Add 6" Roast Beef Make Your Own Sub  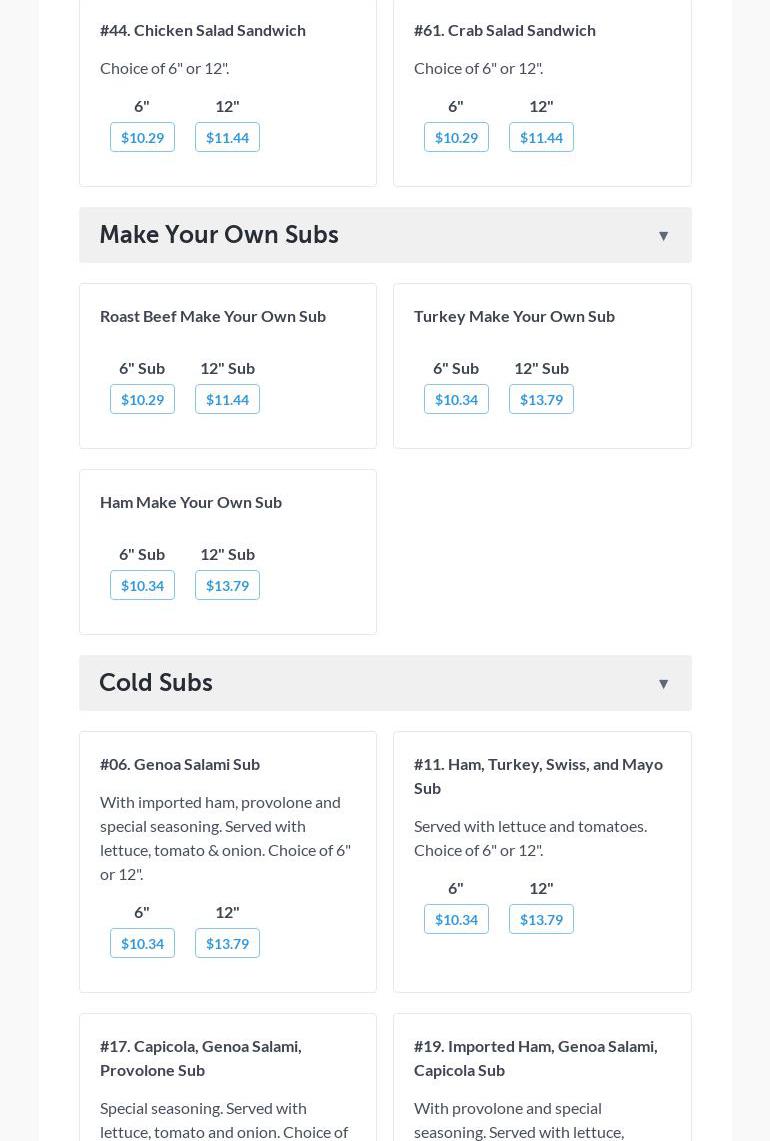click(142, 399)
